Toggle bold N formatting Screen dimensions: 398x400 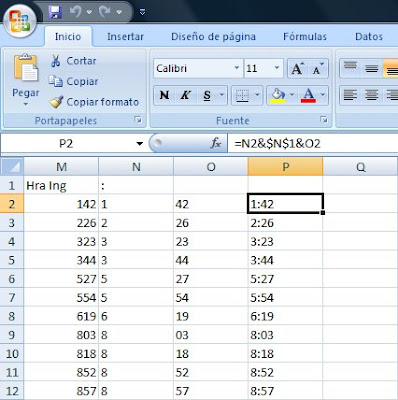point(164,95)
